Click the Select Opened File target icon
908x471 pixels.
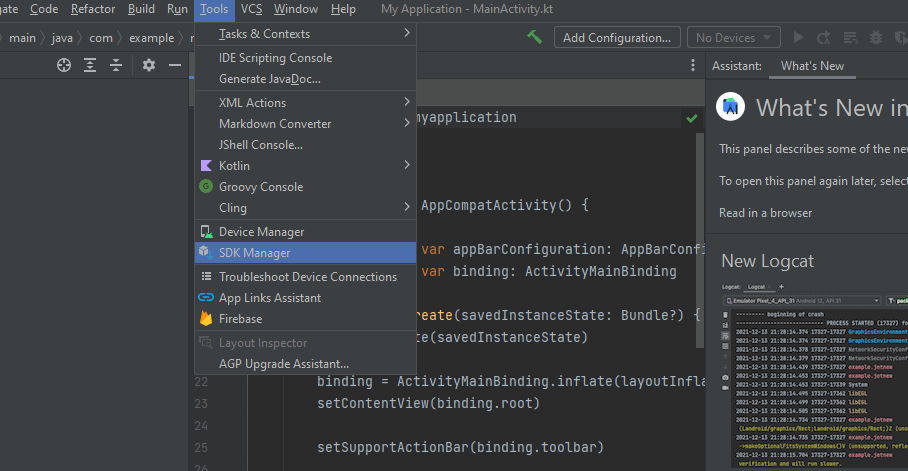[x=64, y=65]
